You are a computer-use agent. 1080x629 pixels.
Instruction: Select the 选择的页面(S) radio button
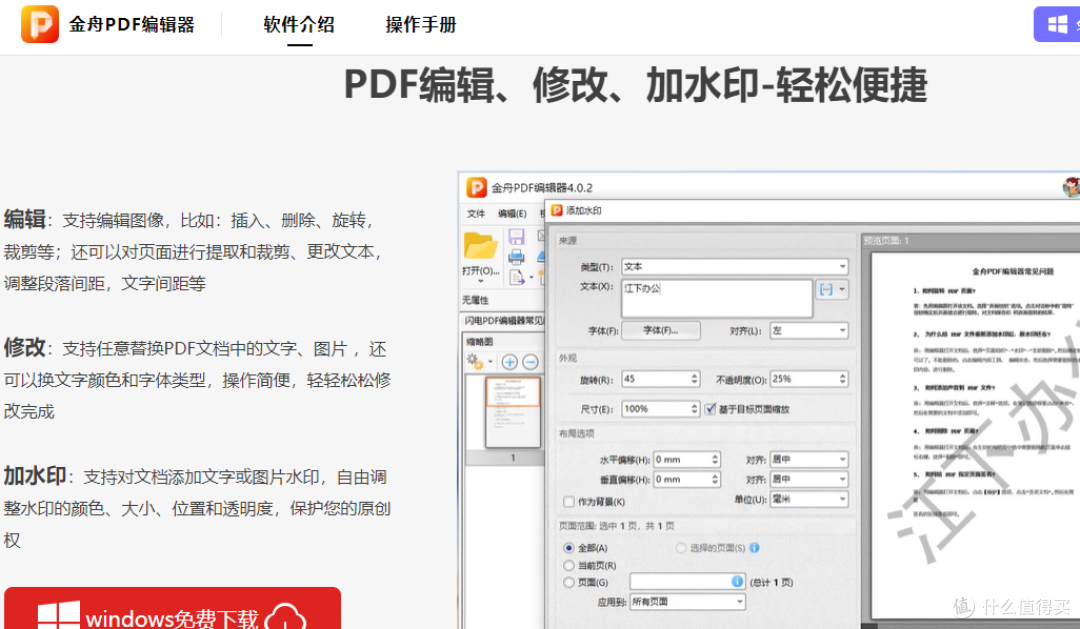coord(681,548)
